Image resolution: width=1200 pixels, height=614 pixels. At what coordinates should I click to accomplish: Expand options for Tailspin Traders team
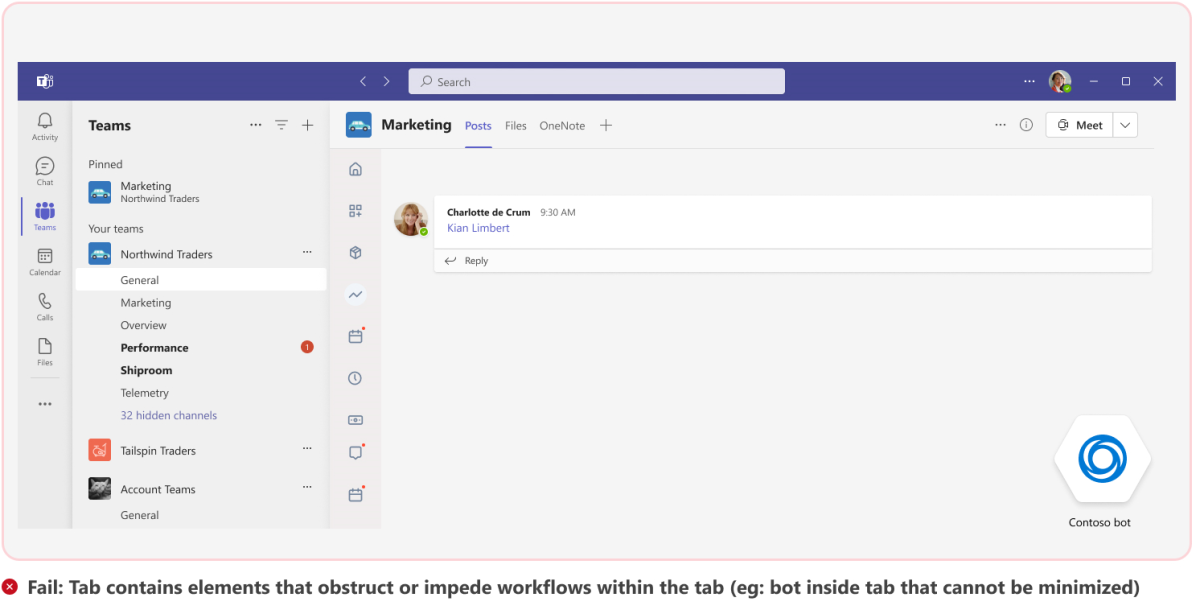pyautogui.click(x=307, y=448)
